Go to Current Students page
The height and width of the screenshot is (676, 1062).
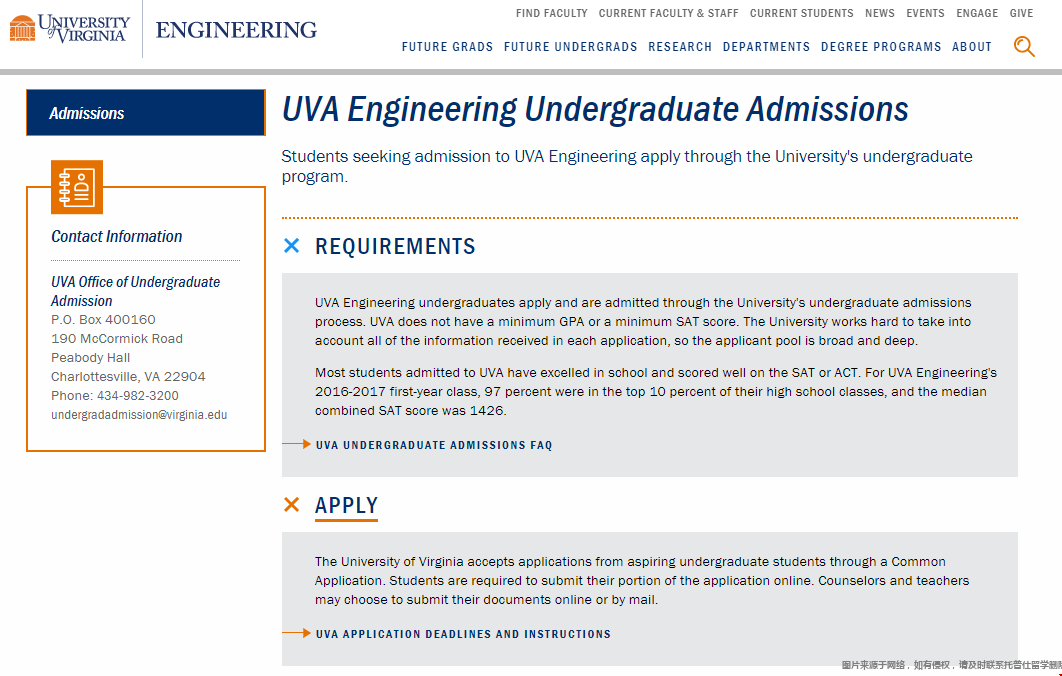(x=802, y=14)
